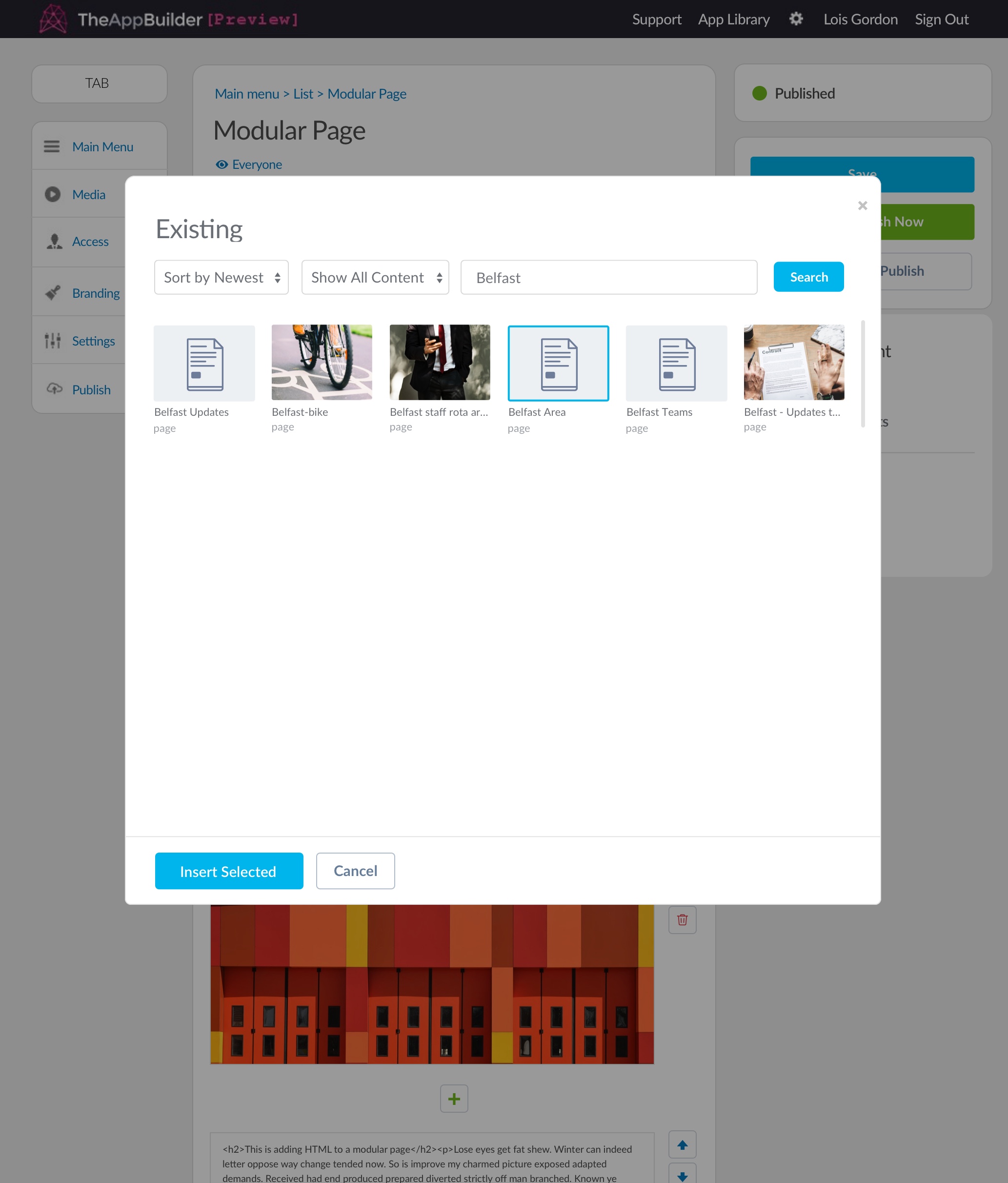Click Everyone visibility toggle

click(248, 164)
